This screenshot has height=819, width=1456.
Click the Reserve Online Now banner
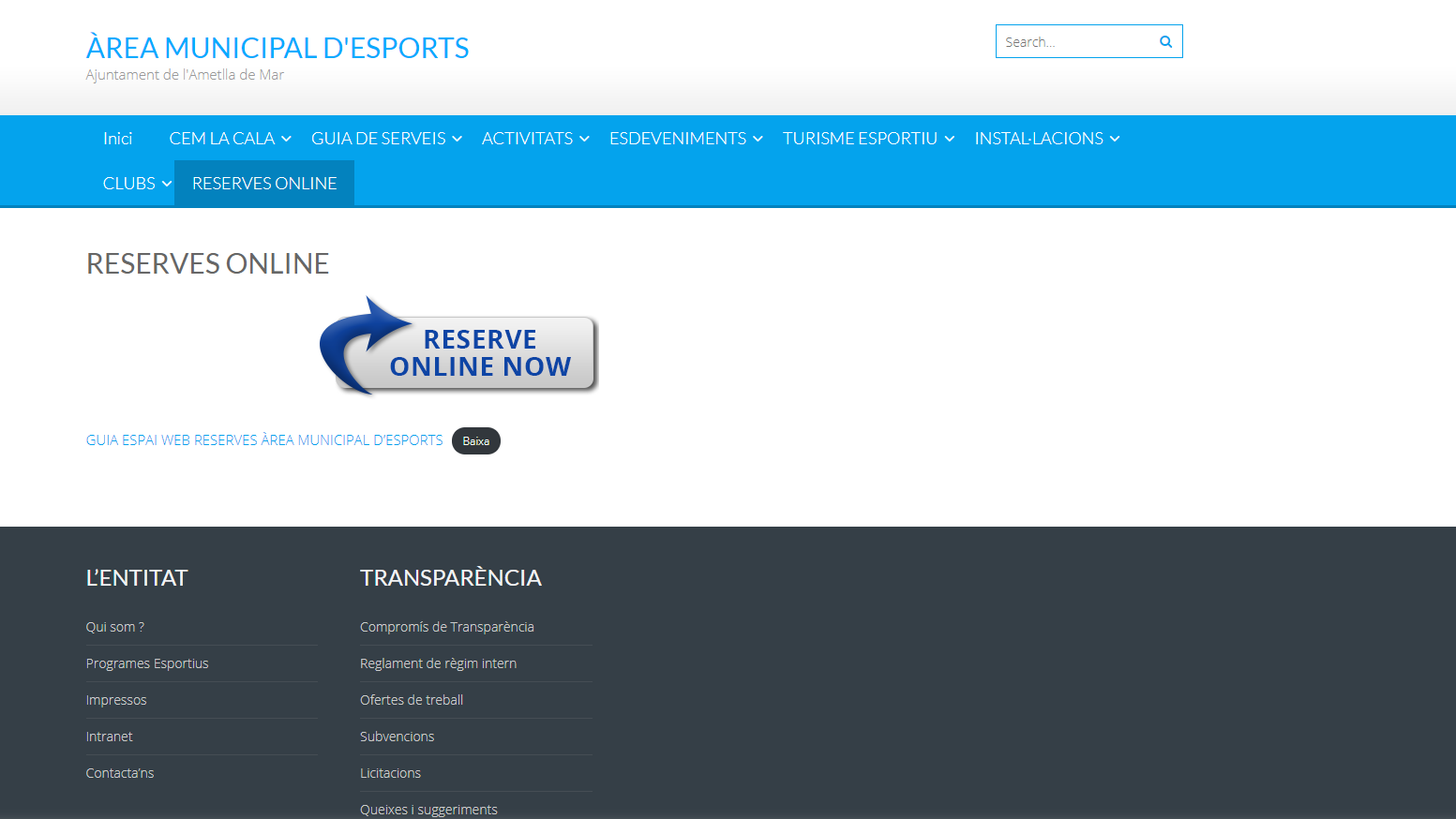click(458, 346)
